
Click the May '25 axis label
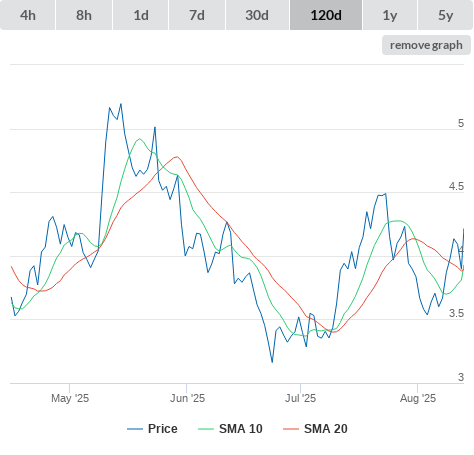70,398
